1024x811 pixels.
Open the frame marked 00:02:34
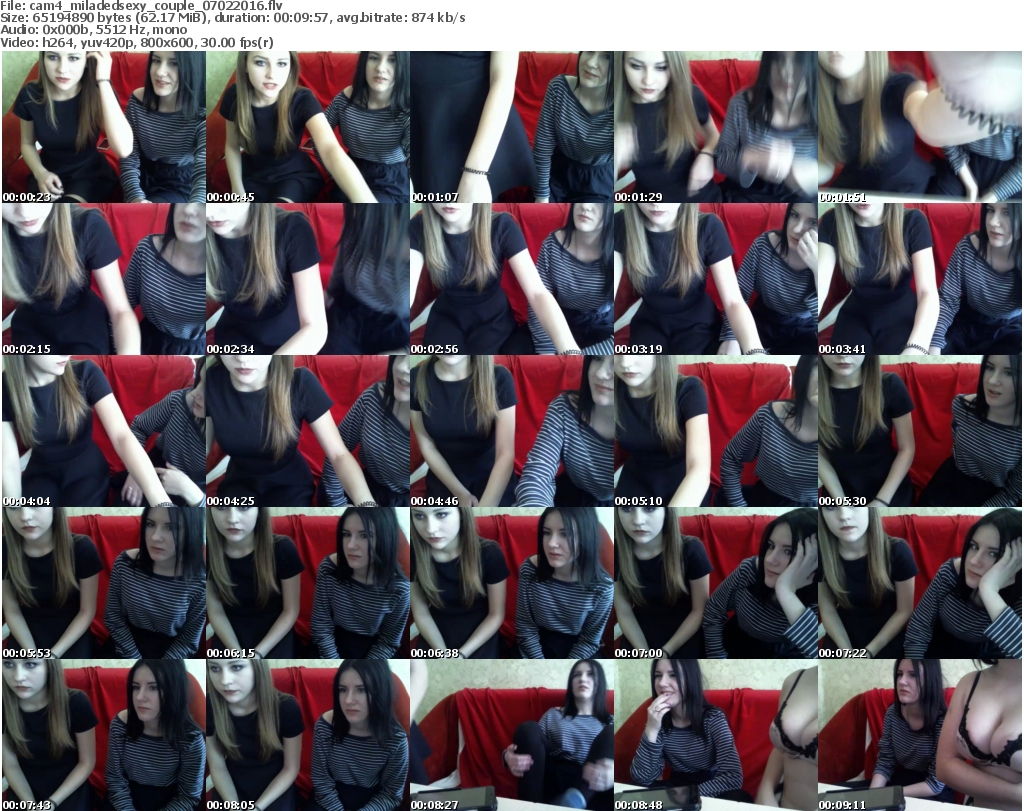(x=308, y=279)
